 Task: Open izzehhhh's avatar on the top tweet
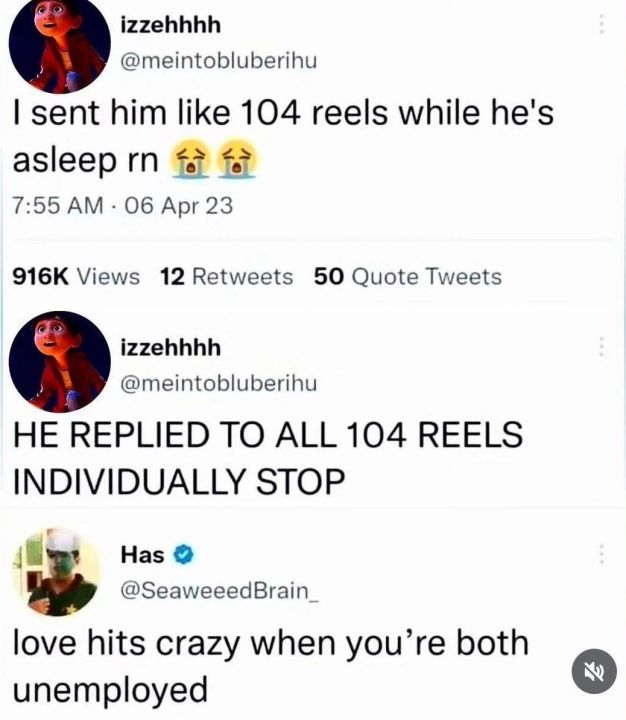(59, 44)
